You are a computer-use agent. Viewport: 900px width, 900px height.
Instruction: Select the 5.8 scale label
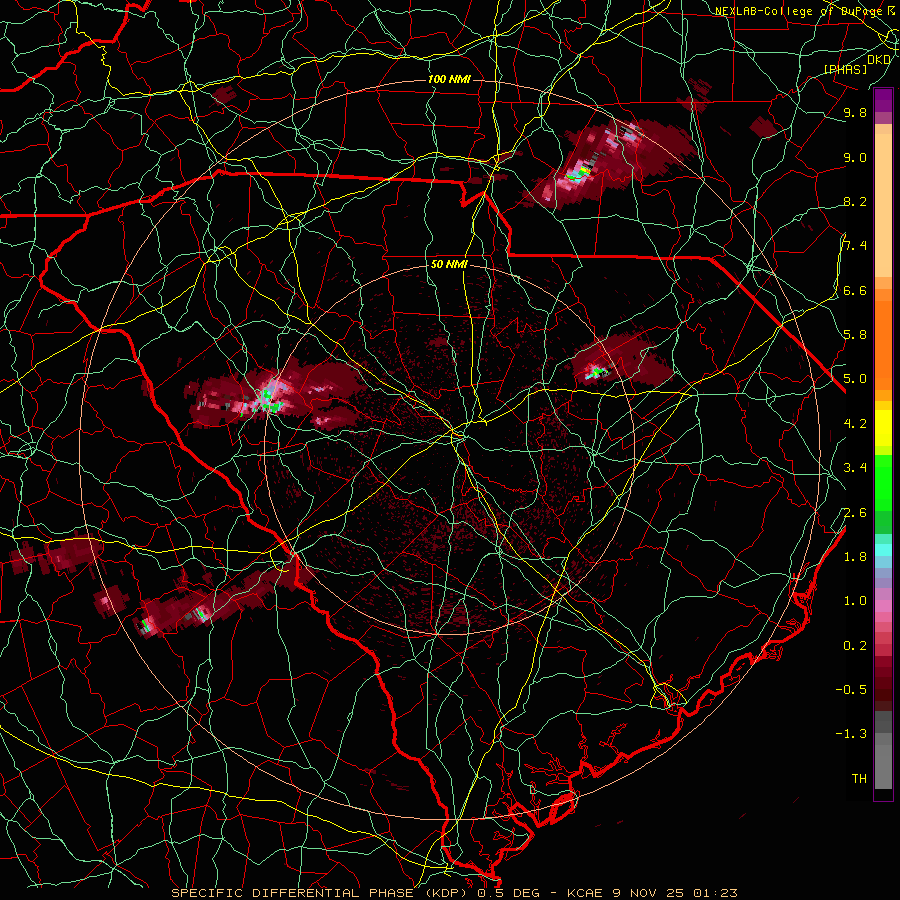coord(855,334)
